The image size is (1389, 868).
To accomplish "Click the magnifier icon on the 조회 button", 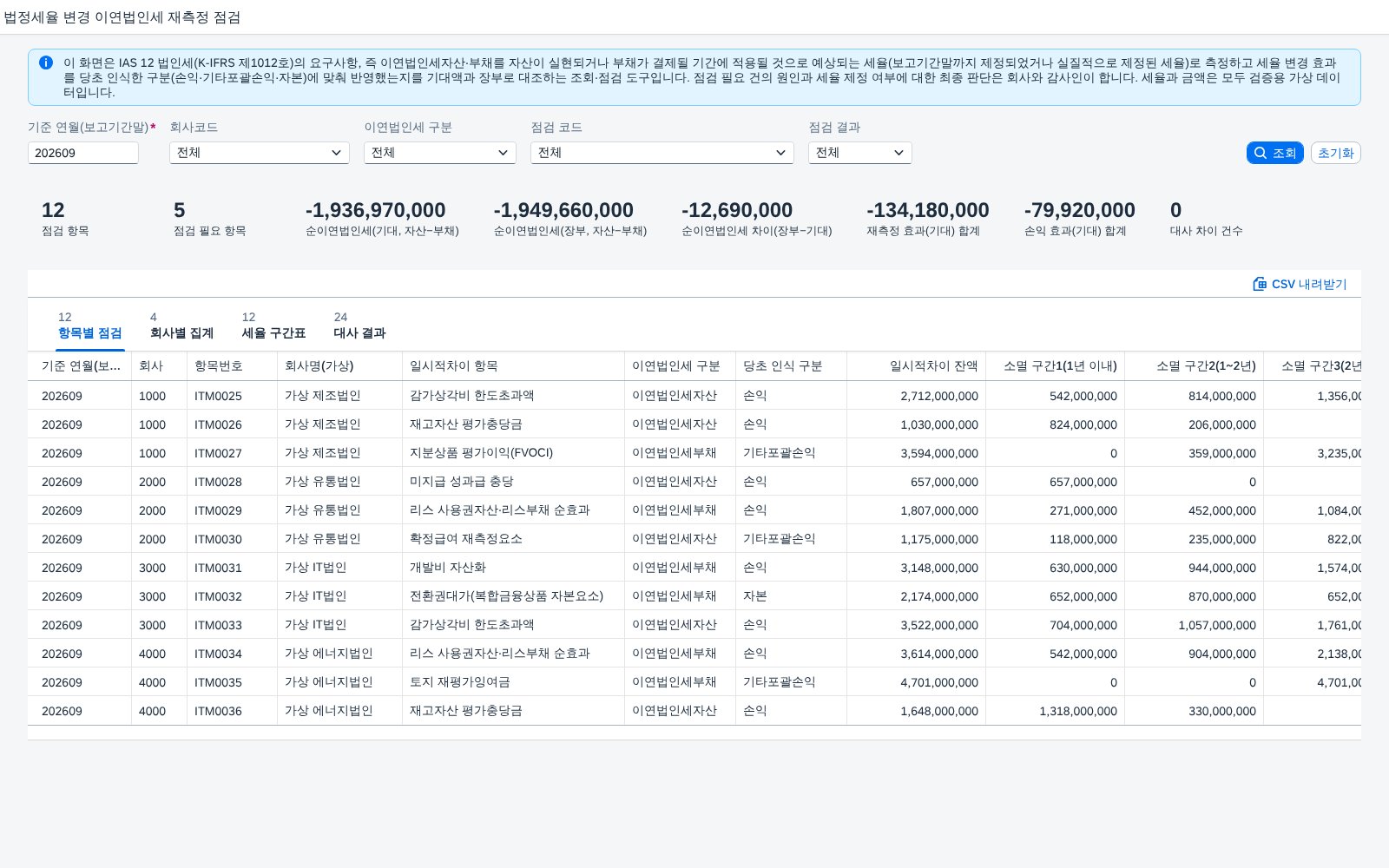I will tap(1261, 153).
